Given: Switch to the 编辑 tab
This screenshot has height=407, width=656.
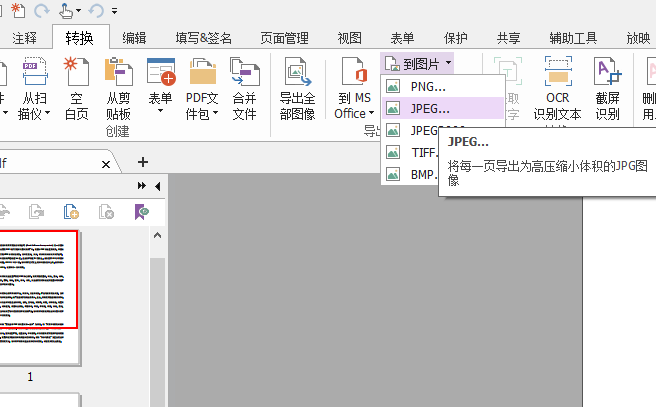Looking at the screenshot, I should (x=134, y=38).
